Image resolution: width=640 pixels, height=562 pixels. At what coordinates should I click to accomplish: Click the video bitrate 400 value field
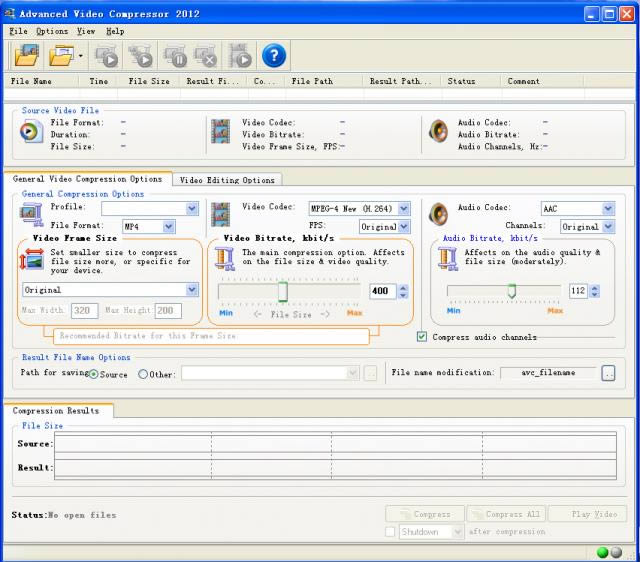click(x=383, y=291)
